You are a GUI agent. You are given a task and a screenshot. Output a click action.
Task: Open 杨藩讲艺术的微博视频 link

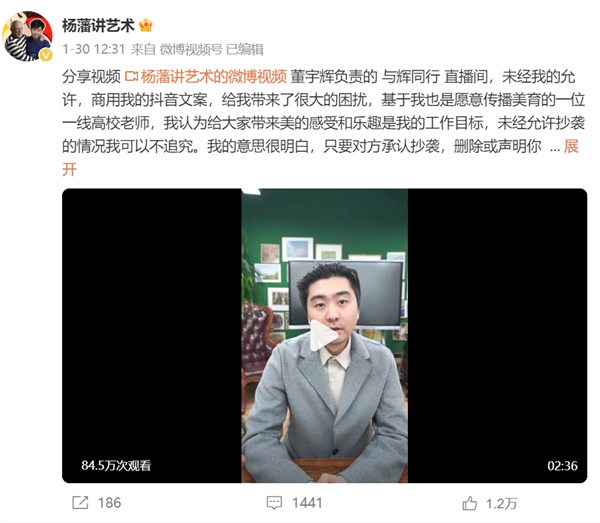(x=214, y=77)
